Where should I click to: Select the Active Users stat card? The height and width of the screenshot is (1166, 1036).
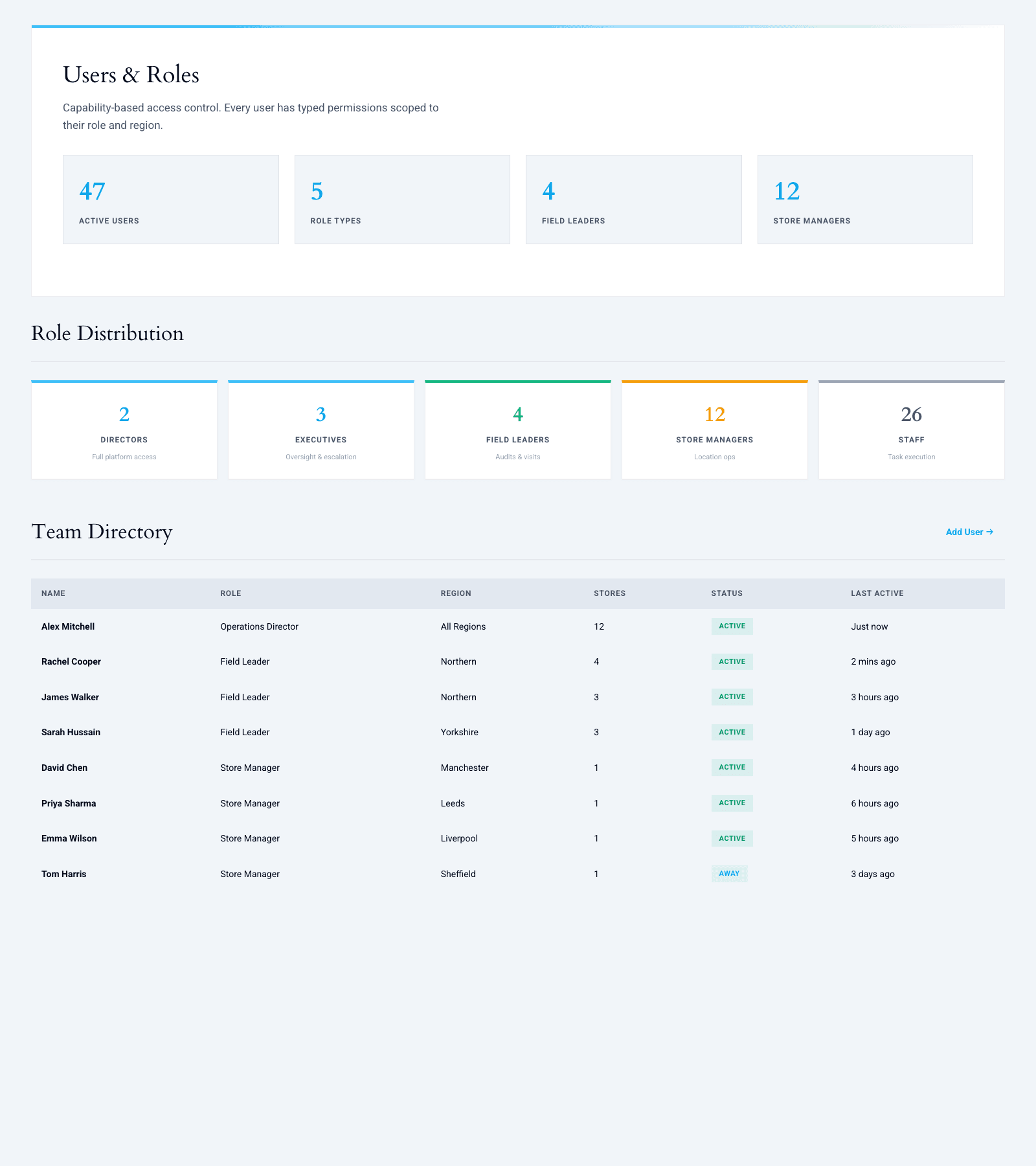pyautogui.click(x=170, y=200)
